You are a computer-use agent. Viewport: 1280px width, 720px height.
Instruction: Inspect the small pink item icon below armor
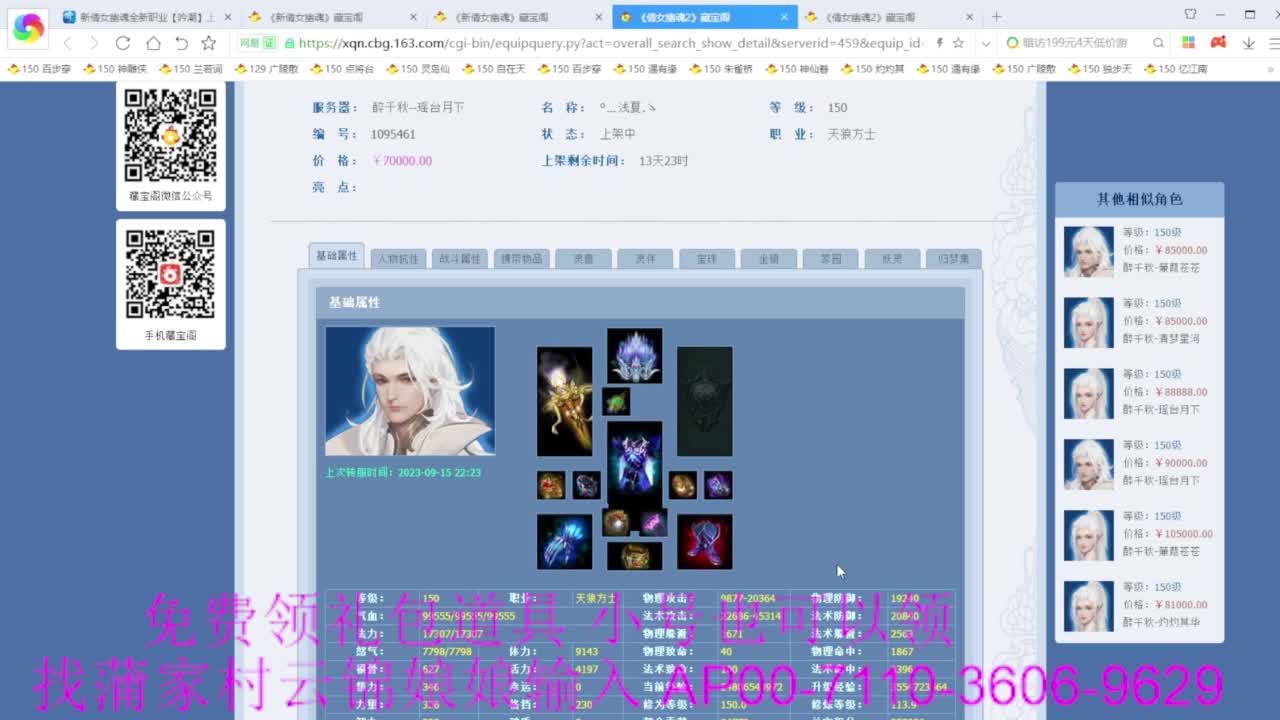click(653, 522)
